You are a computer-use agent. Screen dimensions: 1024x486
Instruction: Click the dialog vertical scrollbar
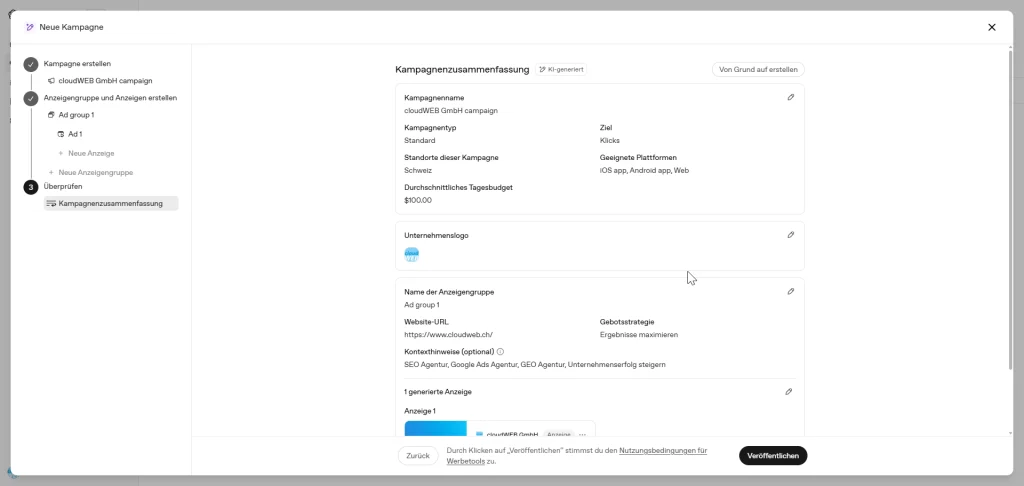pos(1010,209)
